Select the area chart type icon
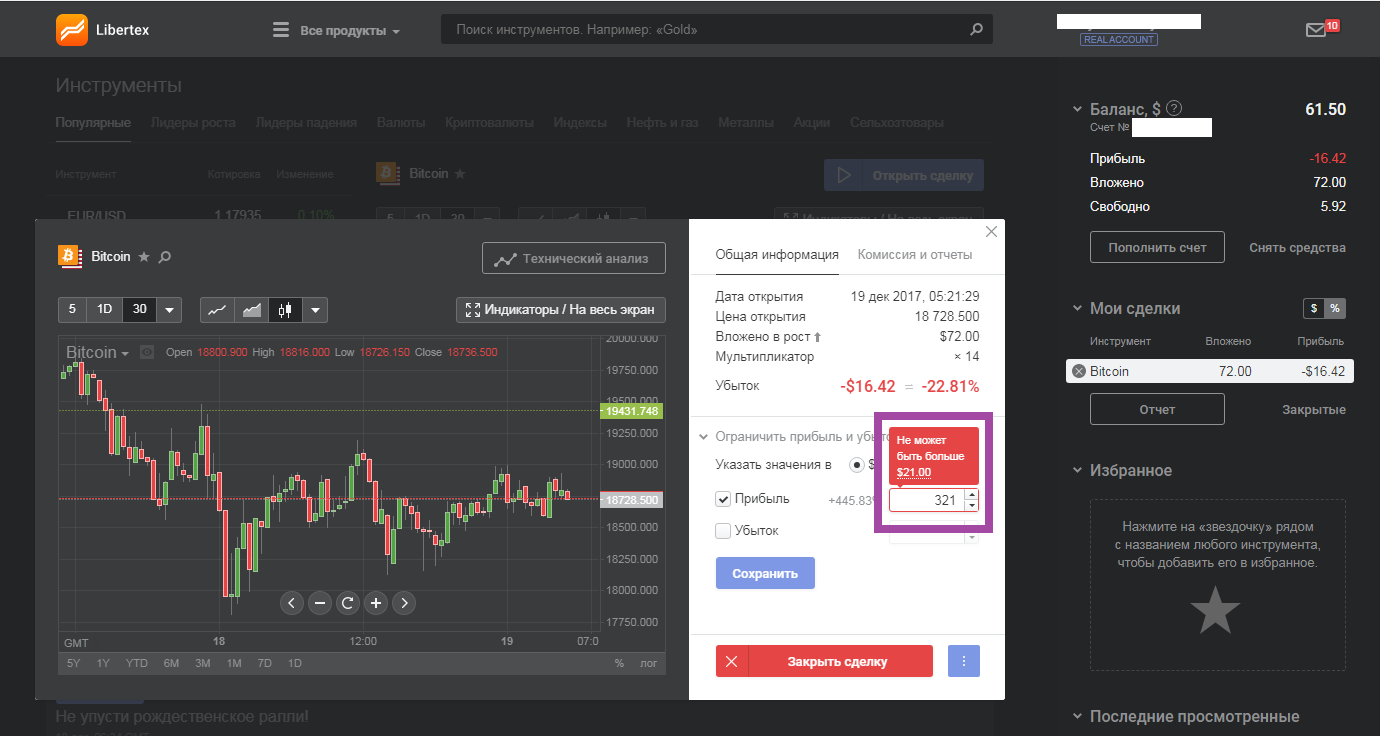Screen dimensions: 1380x736 coord(251,310)
